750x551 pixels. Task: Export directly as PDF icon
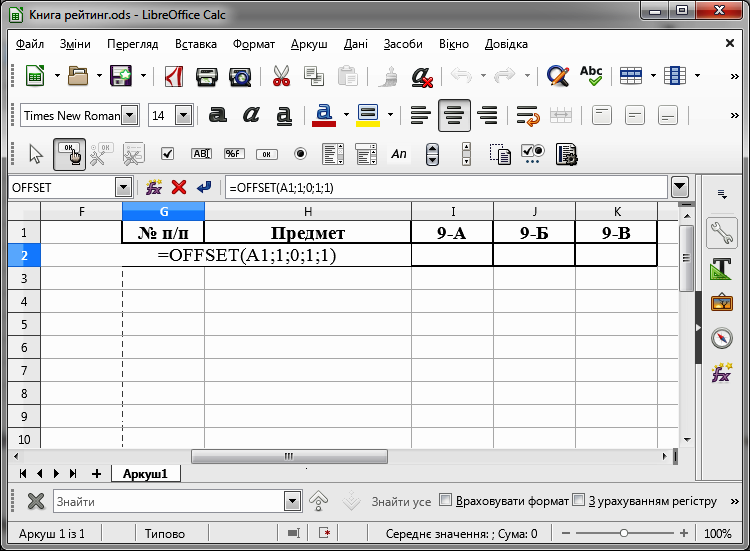pos(174,76)
